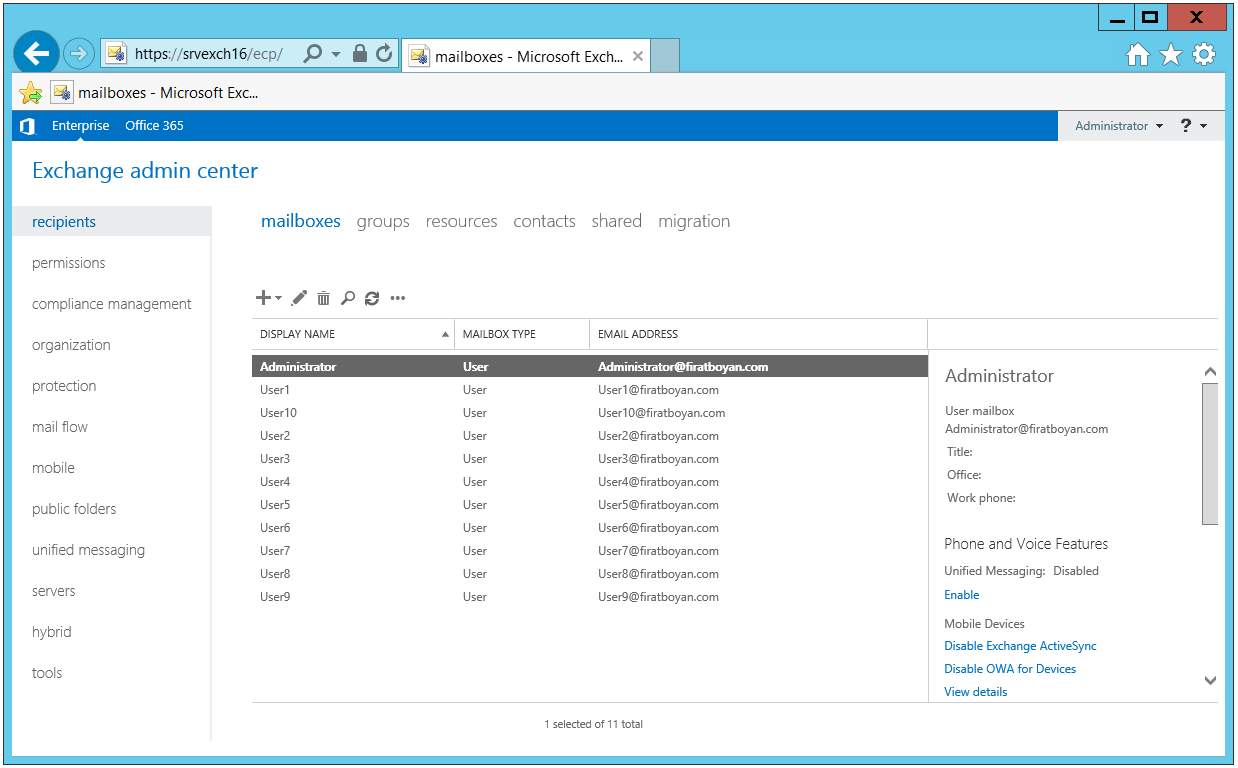Viewport: 1238px width, 768px height.
Task: Open favorites star icon in browser
Action: (x=1171, y=55)
